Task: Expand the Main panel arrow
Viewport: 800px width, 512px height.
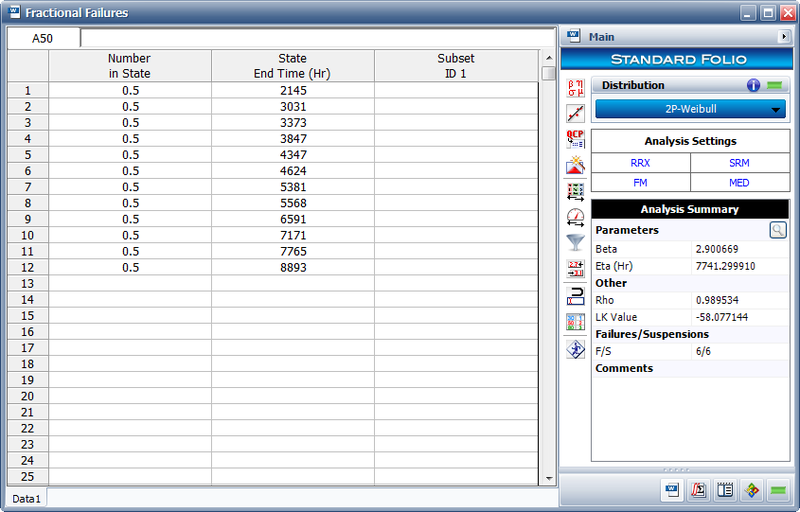Action: coord(783,37)
